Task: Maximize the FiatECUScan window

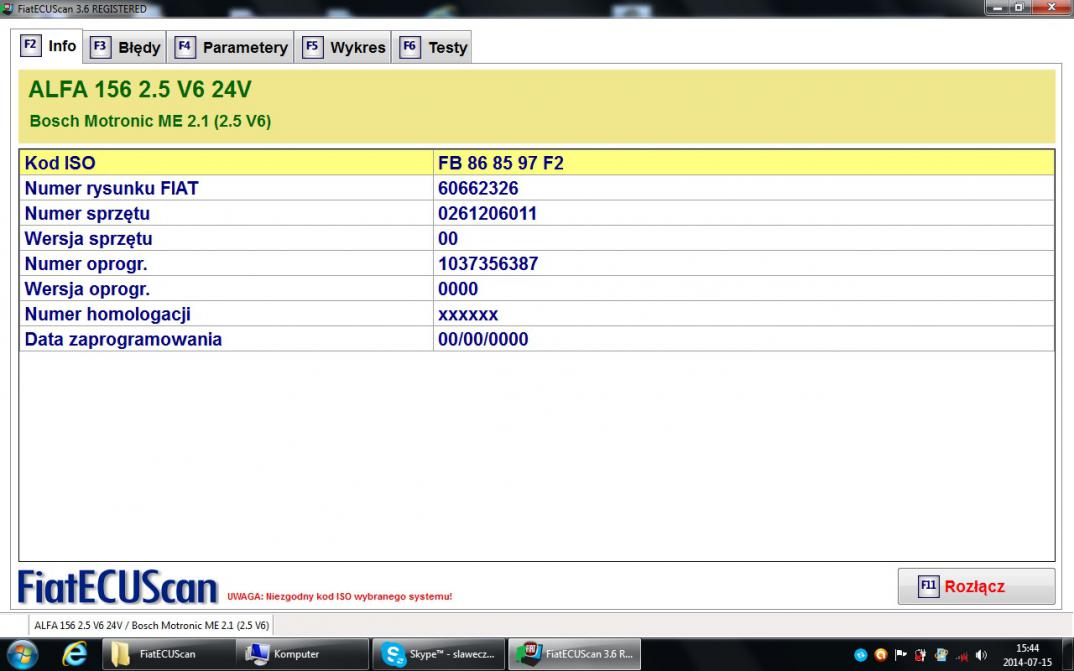Action: (x=1019, y=7)
